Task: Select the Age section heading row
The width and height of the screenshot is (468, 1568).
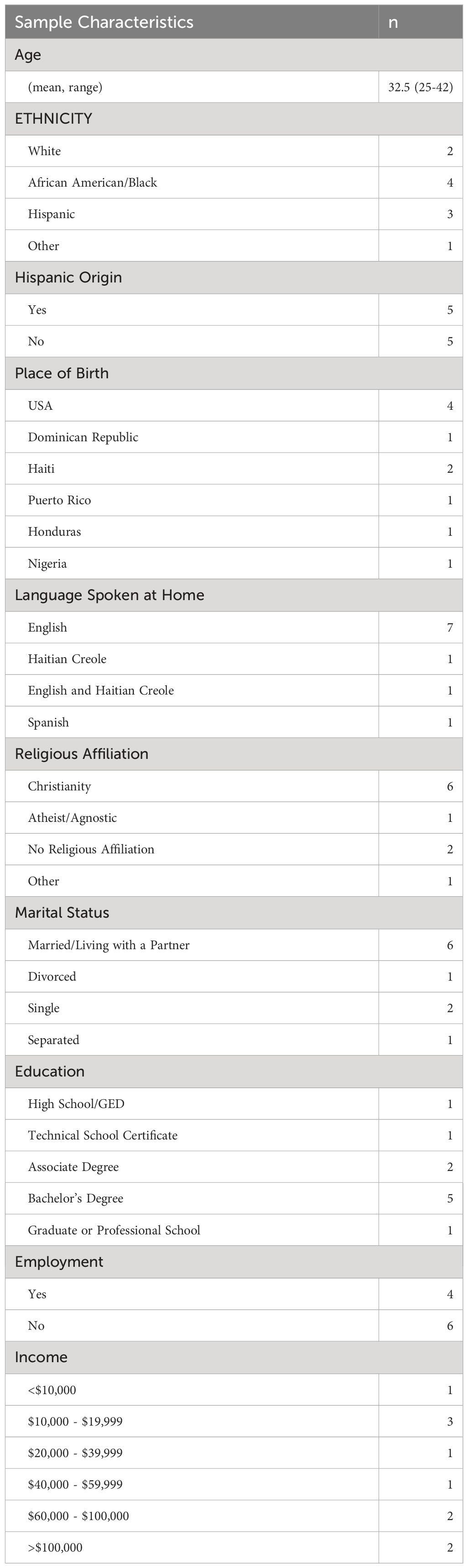Action: 234,55
